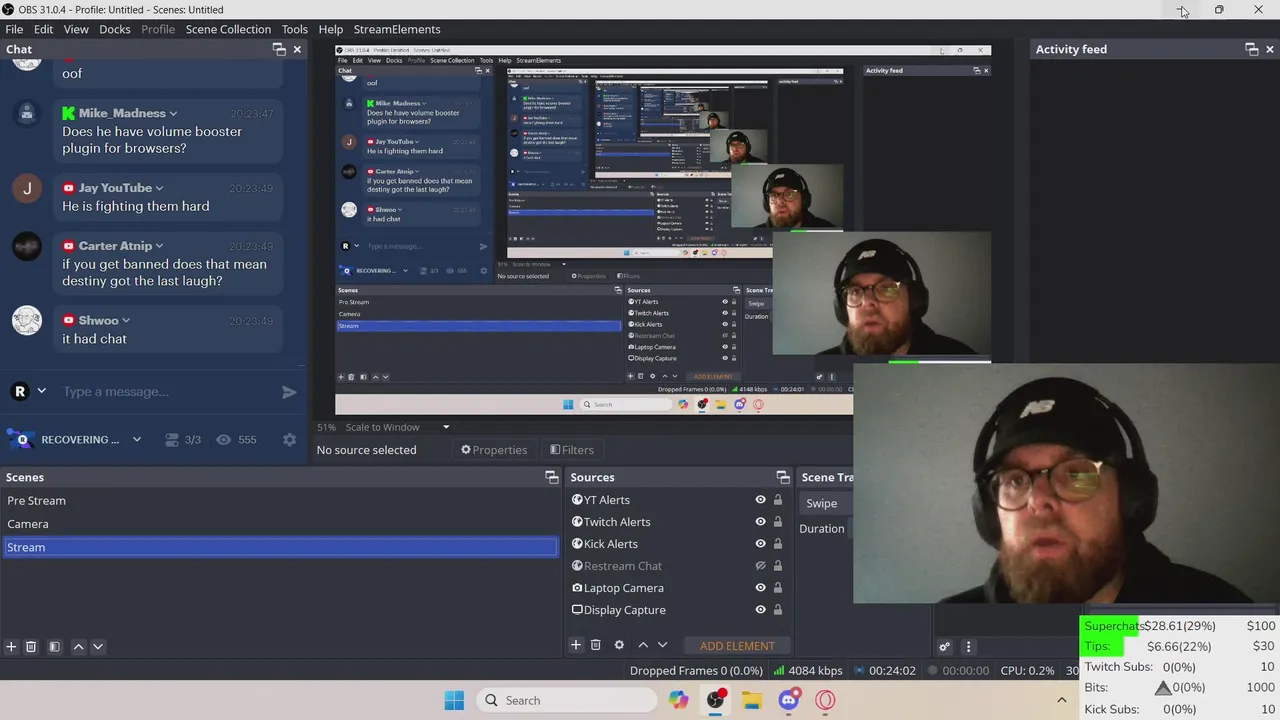
Task: Remove selected scene with trash icon
Action: (x=31, y=646)
